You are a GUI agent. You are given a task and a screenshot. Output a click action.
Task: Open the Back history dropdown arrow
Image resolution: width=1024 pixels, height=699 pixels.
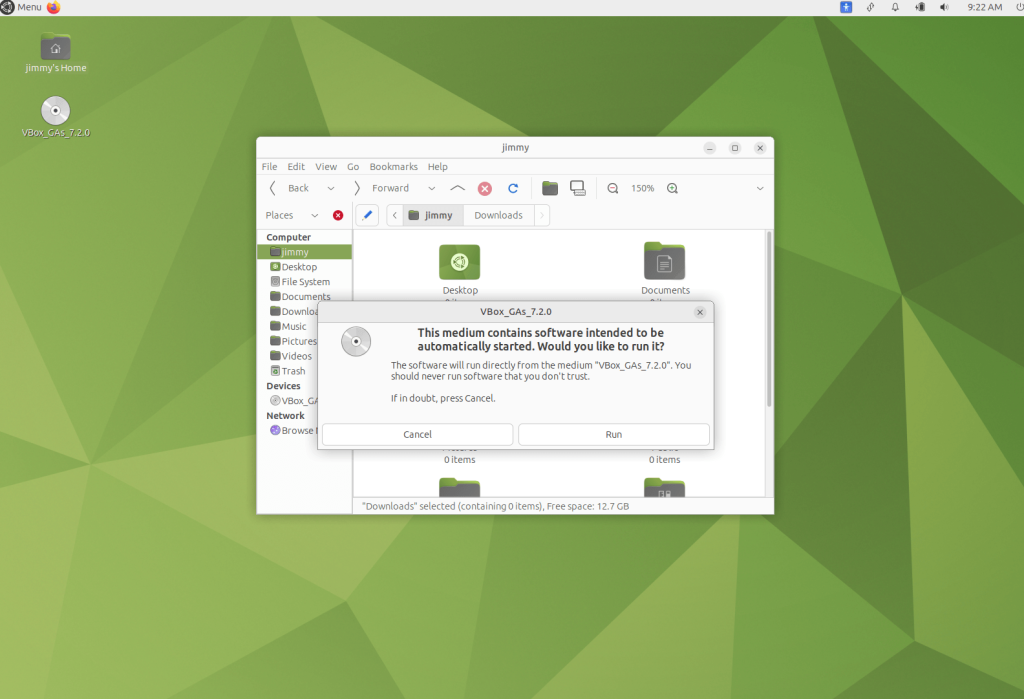[x=331, y=188]
